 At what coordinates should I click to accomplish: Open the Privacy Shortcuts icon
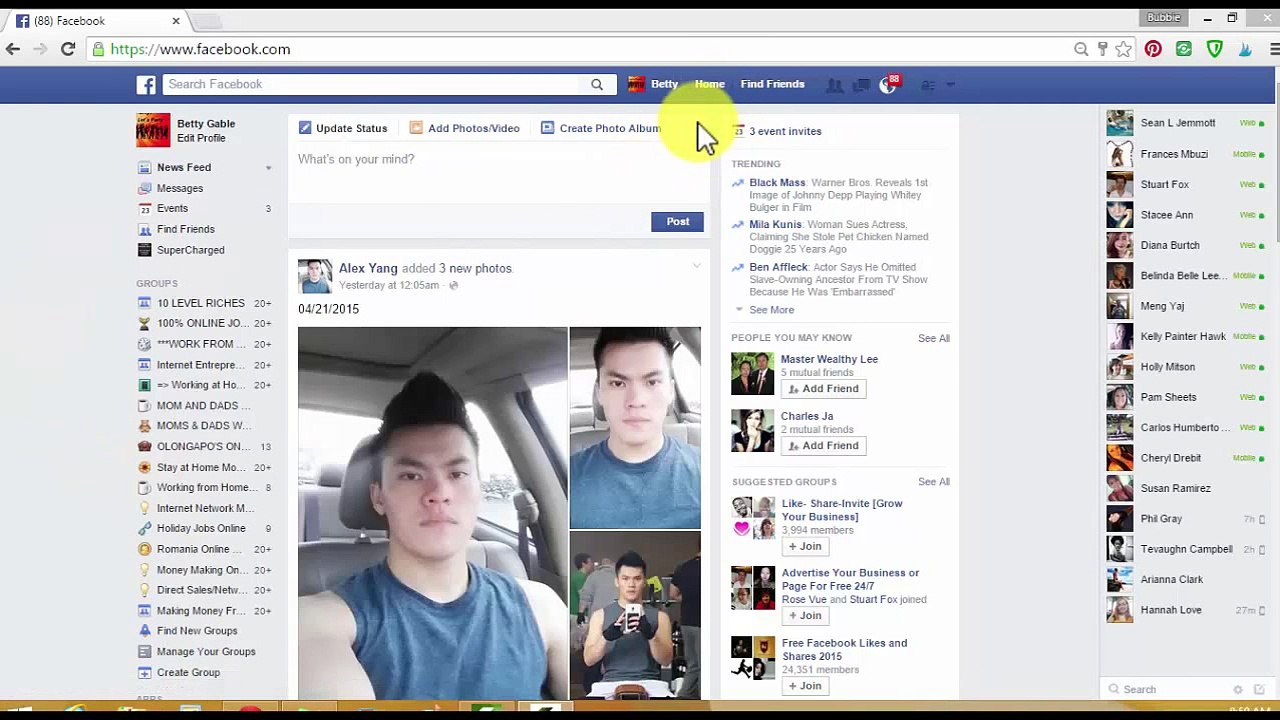[x=928, y=85]
